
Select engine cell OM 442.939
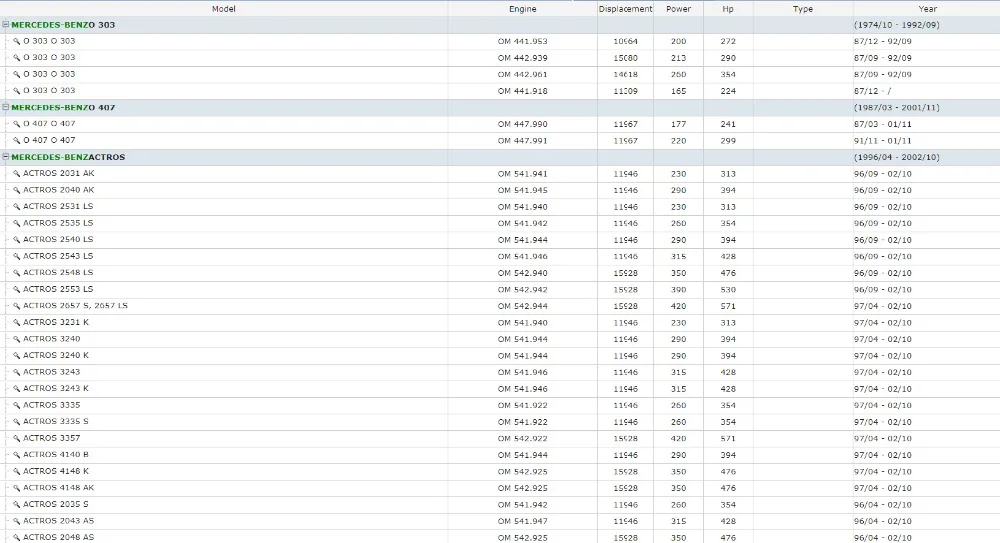(522, 58)
